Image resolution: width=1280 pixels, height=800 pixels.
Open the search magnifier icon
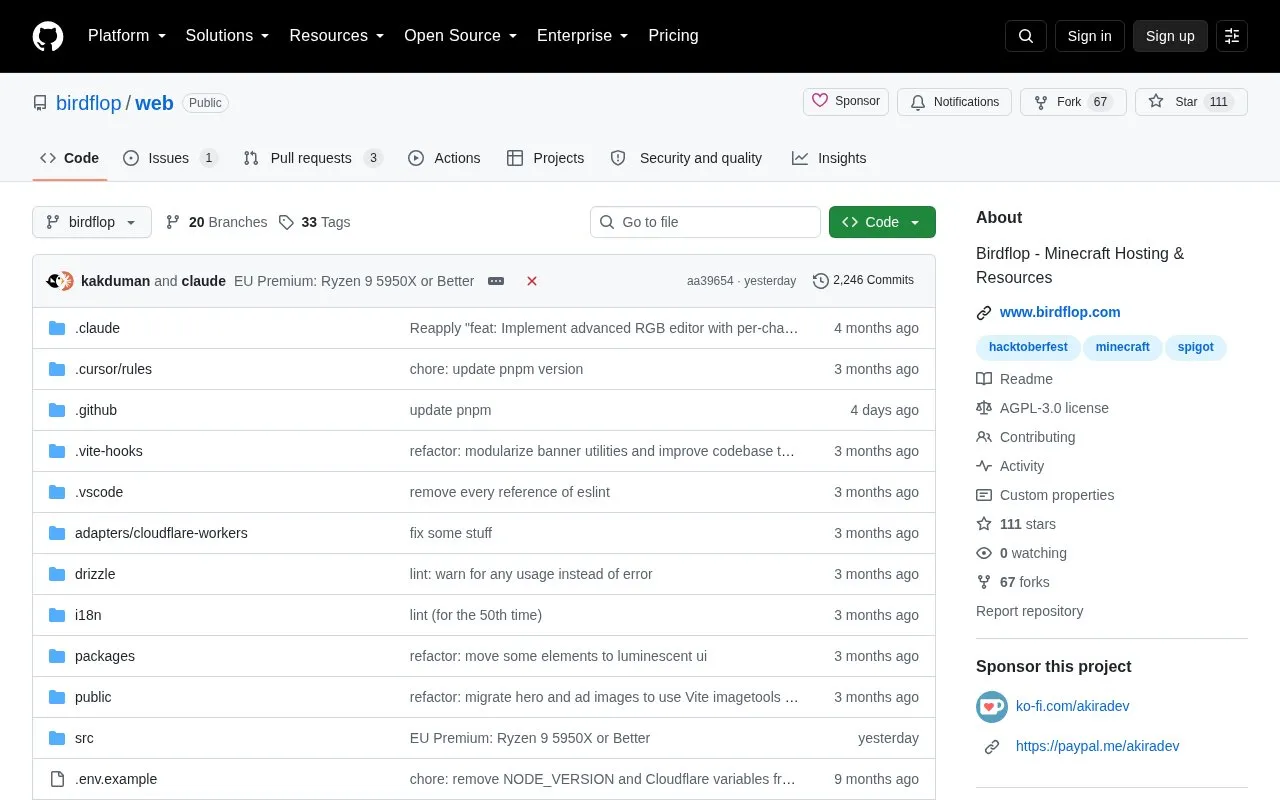coord(1026,36)
